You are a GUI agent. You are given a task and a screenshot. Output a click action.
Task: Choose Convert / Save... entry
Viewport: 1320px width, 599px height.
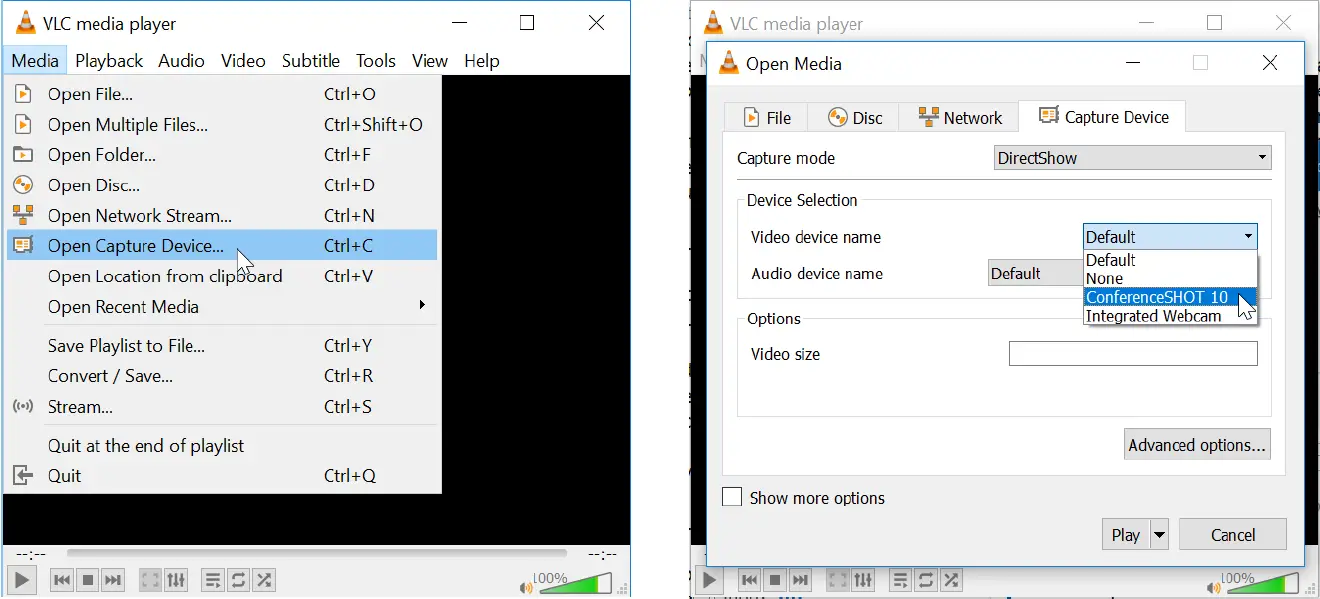point(222,376)
